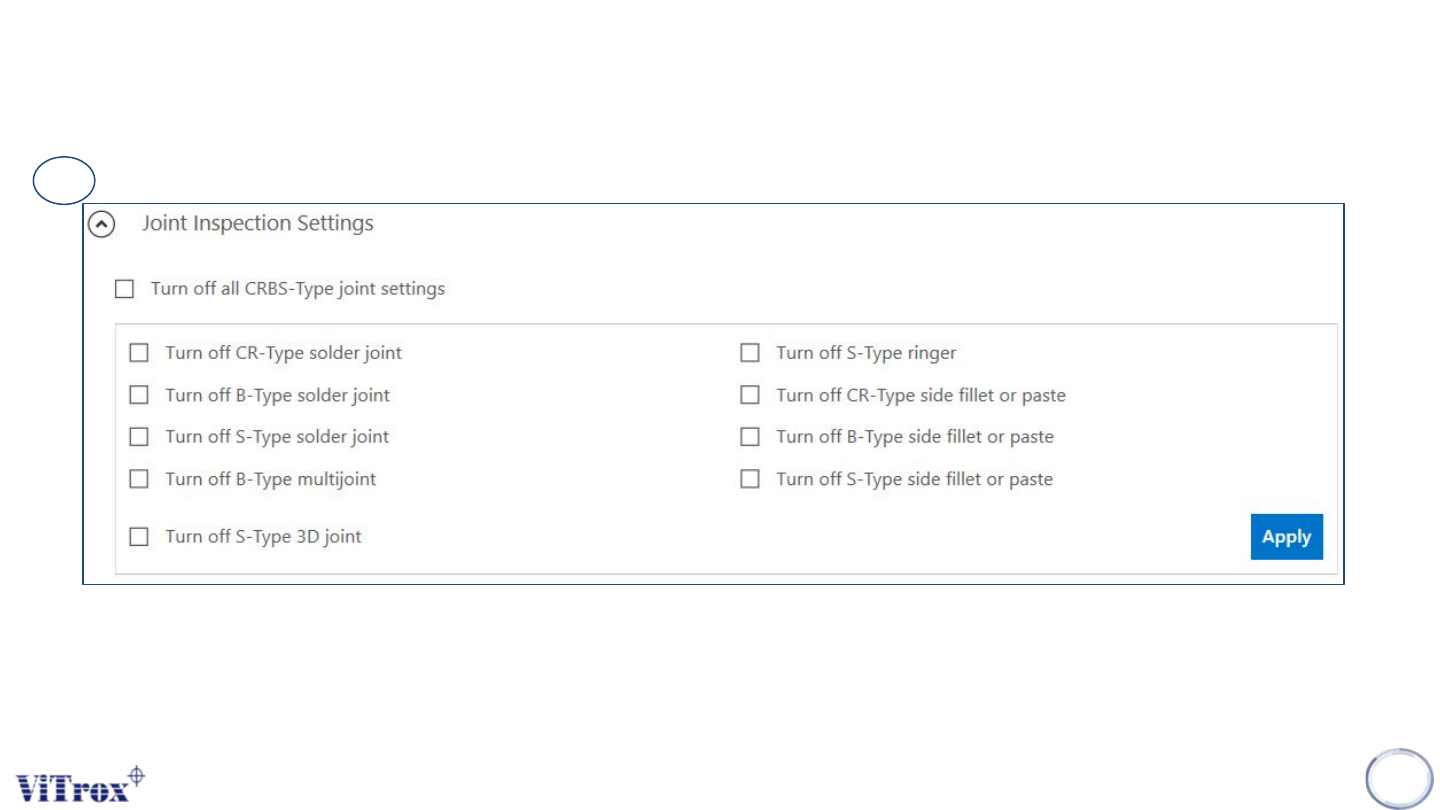Tick Turn off CR-Type side fillet or paste
1440x810 pixels.
coord(750,395)
